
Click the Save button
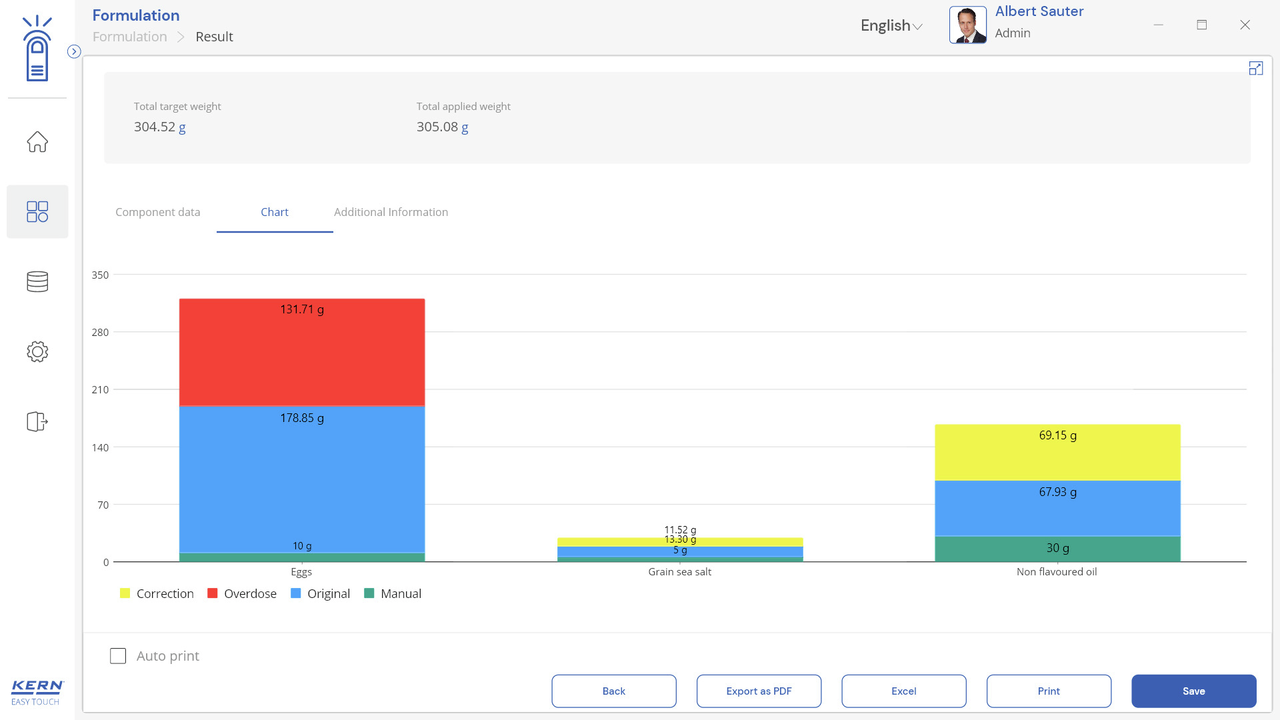(1193, 691)
